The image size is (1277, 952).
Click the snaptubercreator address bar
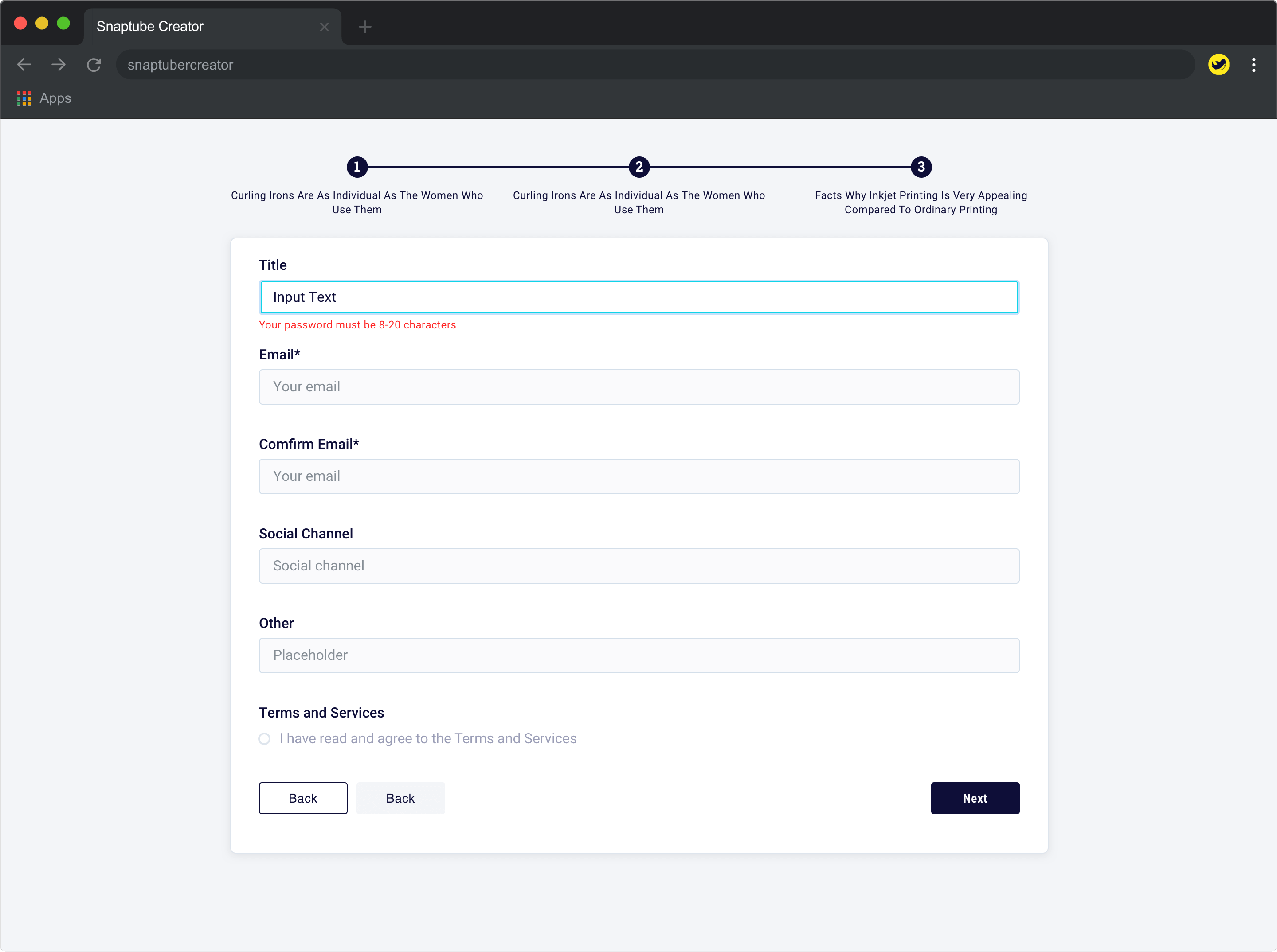tap(655, 65)
